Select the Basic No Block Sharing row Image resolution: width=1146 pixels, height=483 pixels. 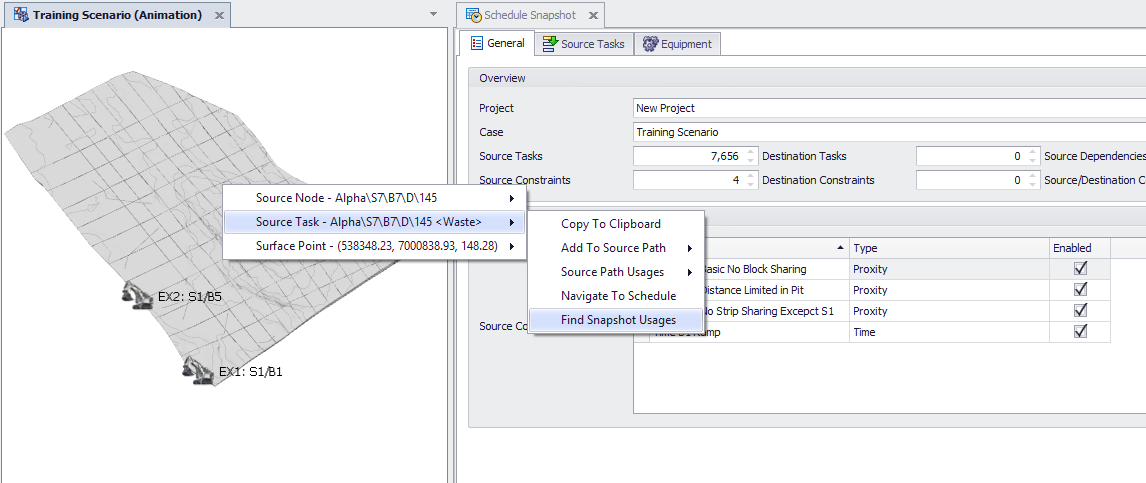click(x=871, y=269)
